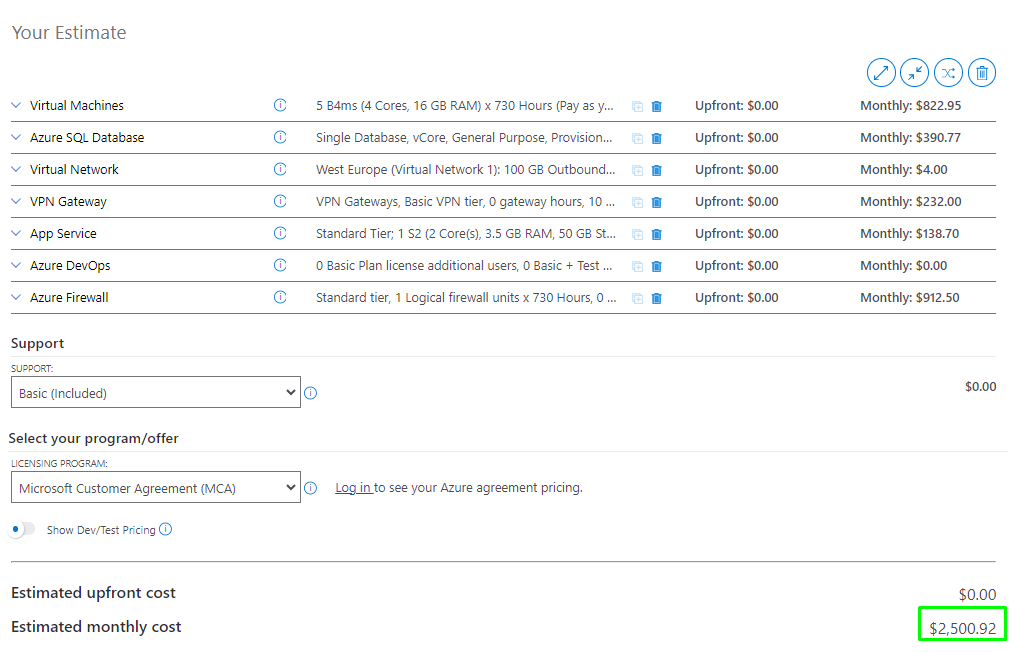Click the Expand all estimate items icon

880,72
